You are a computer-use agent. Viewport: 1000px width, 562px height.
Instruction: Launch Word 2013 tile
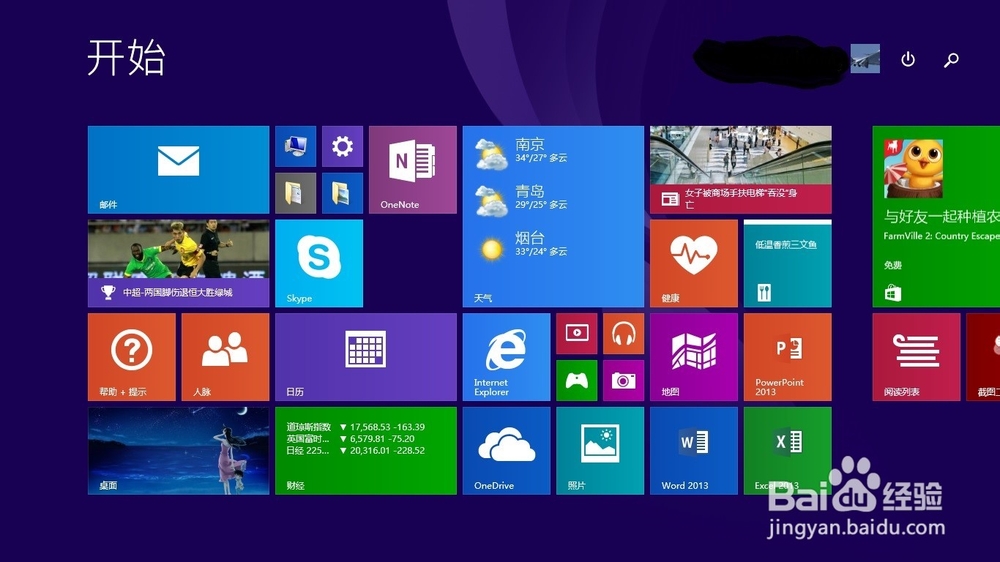pos(694,451)
